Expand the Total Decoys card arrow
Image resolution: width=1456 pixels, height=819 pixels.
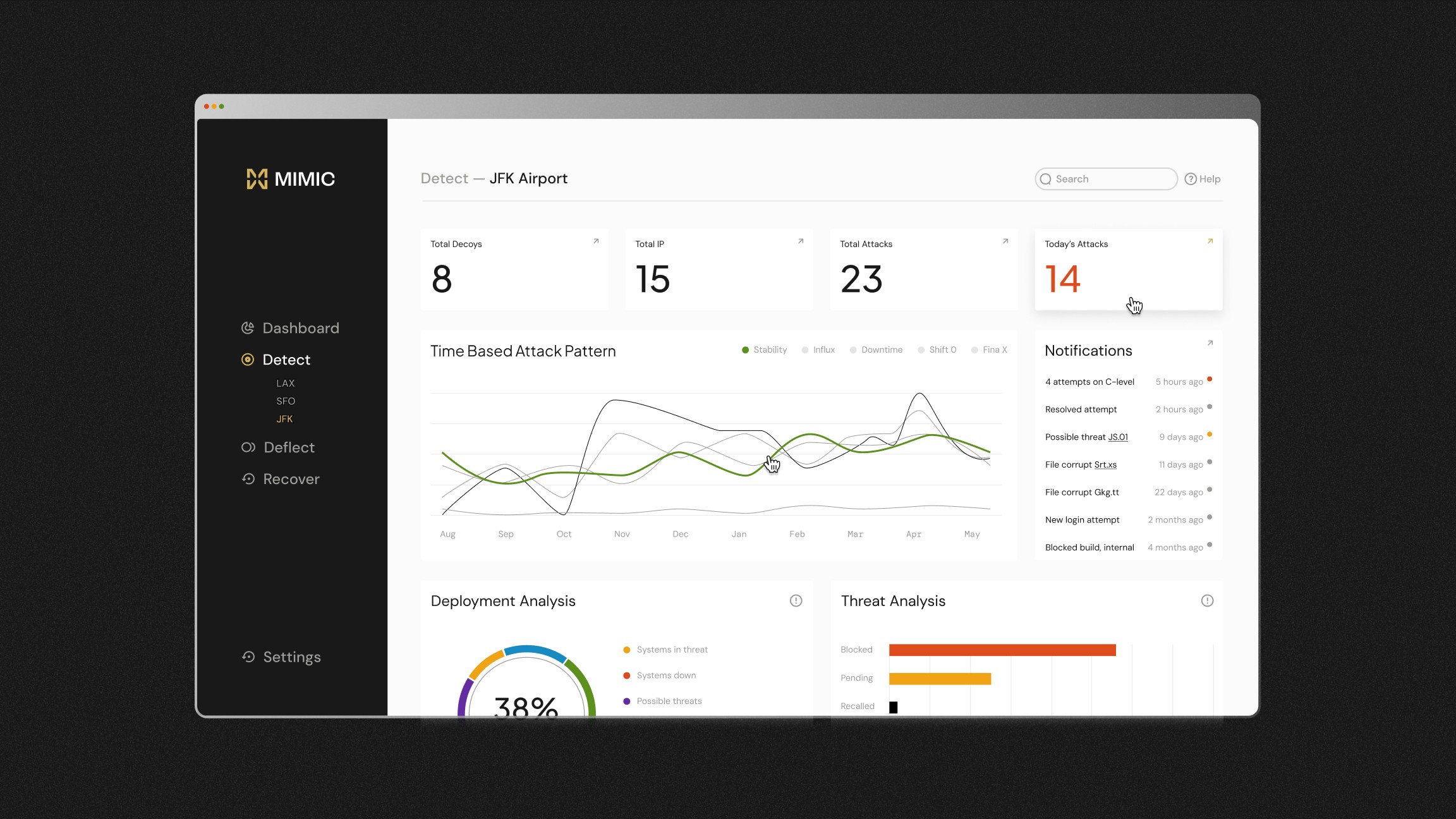pos(595,241)
